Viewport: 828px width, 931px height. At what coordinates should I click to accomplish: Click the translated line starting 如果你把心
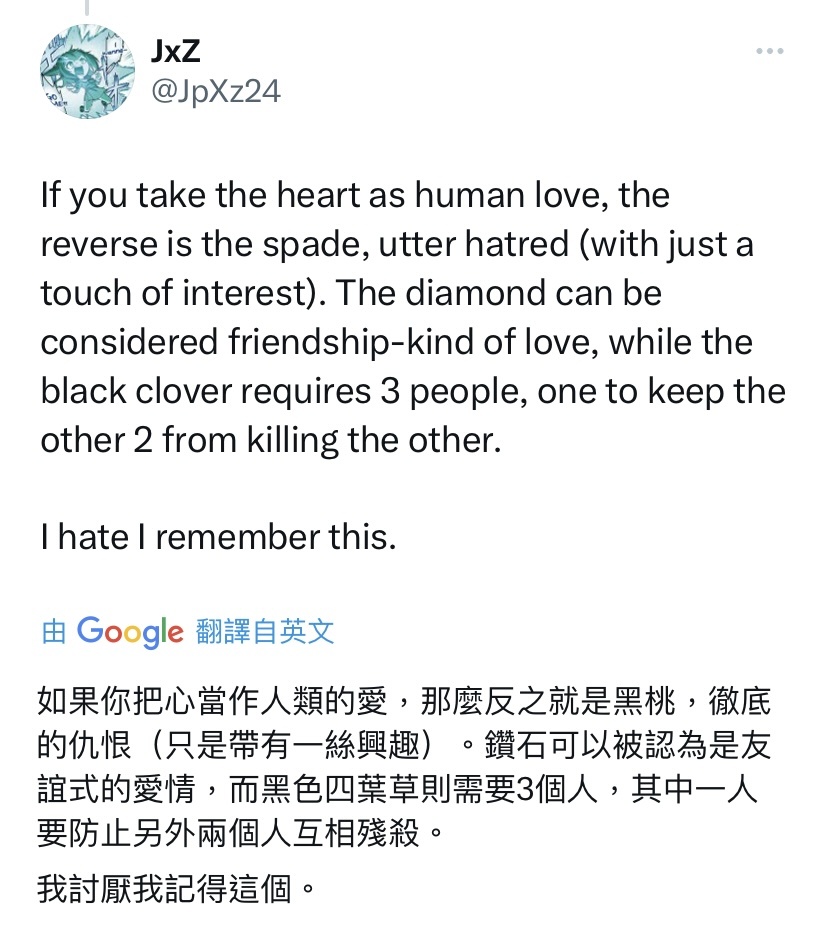(x=404, y=701)
